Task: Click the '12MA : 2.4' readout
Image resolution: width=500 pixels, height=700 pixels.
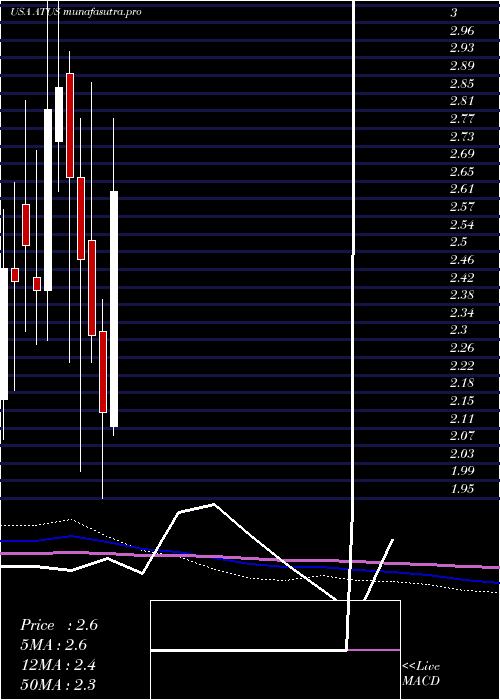Action: click(x=58, y=665)
